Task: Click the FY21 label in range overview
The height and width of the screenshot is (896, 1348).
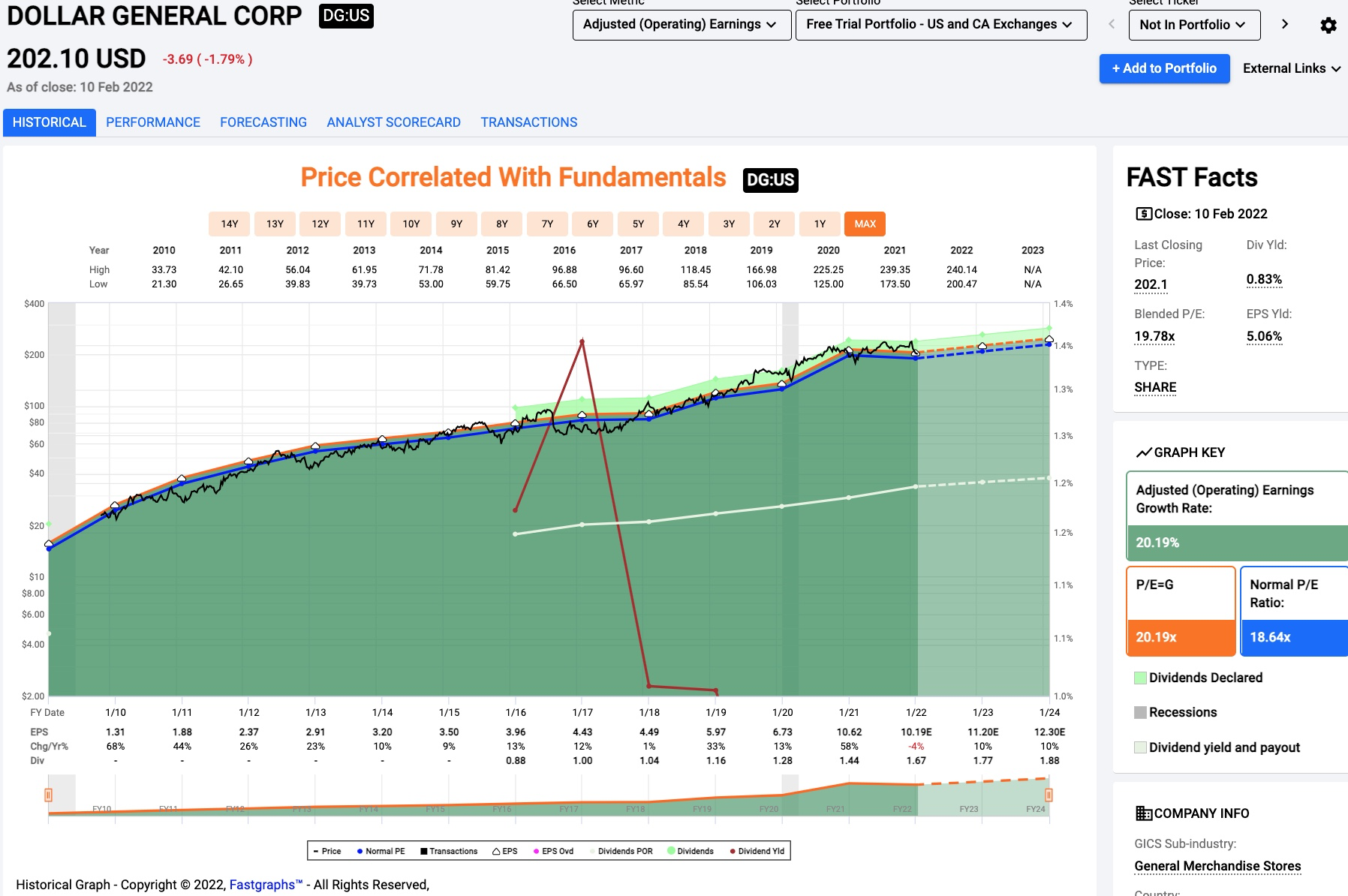Action: pos(835,809)
